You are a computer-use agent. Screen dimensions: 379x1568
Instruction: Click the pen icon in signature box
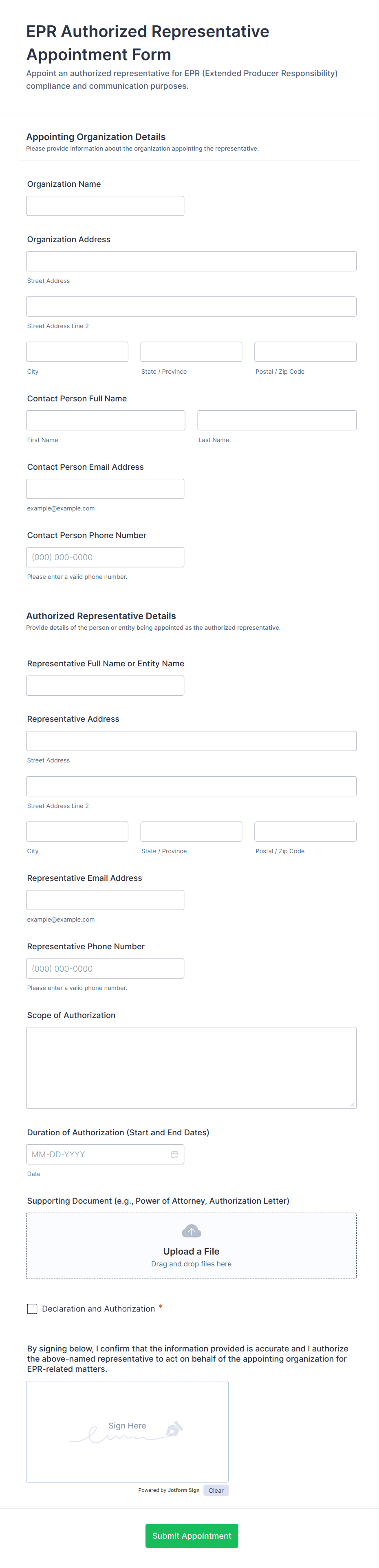click(x=174, y=1428)
